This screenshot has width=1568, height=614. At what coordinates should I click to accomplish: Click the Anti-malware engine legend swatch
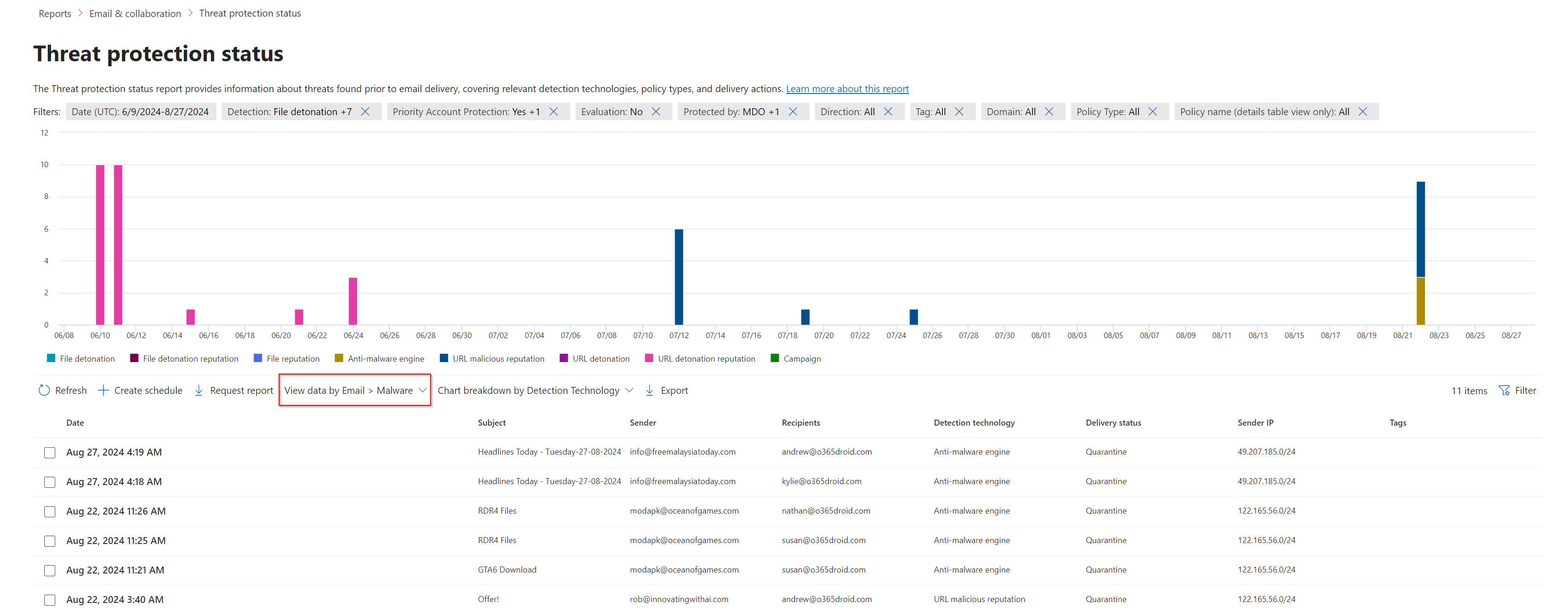click(339, 358)
